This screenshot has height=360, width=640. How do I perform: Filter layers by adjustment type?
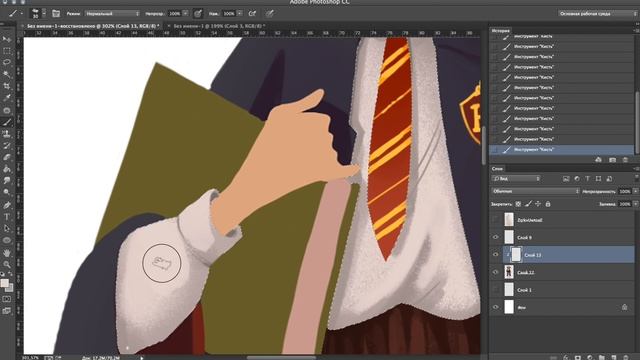(x=577, y=179)
